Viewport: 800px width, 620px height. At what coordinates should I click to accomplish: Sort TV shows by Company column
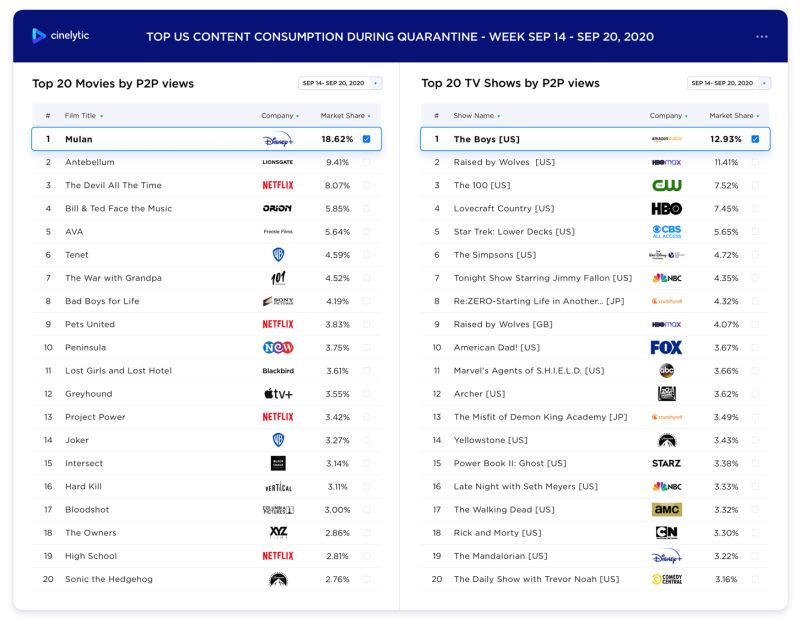click(668, 116)
